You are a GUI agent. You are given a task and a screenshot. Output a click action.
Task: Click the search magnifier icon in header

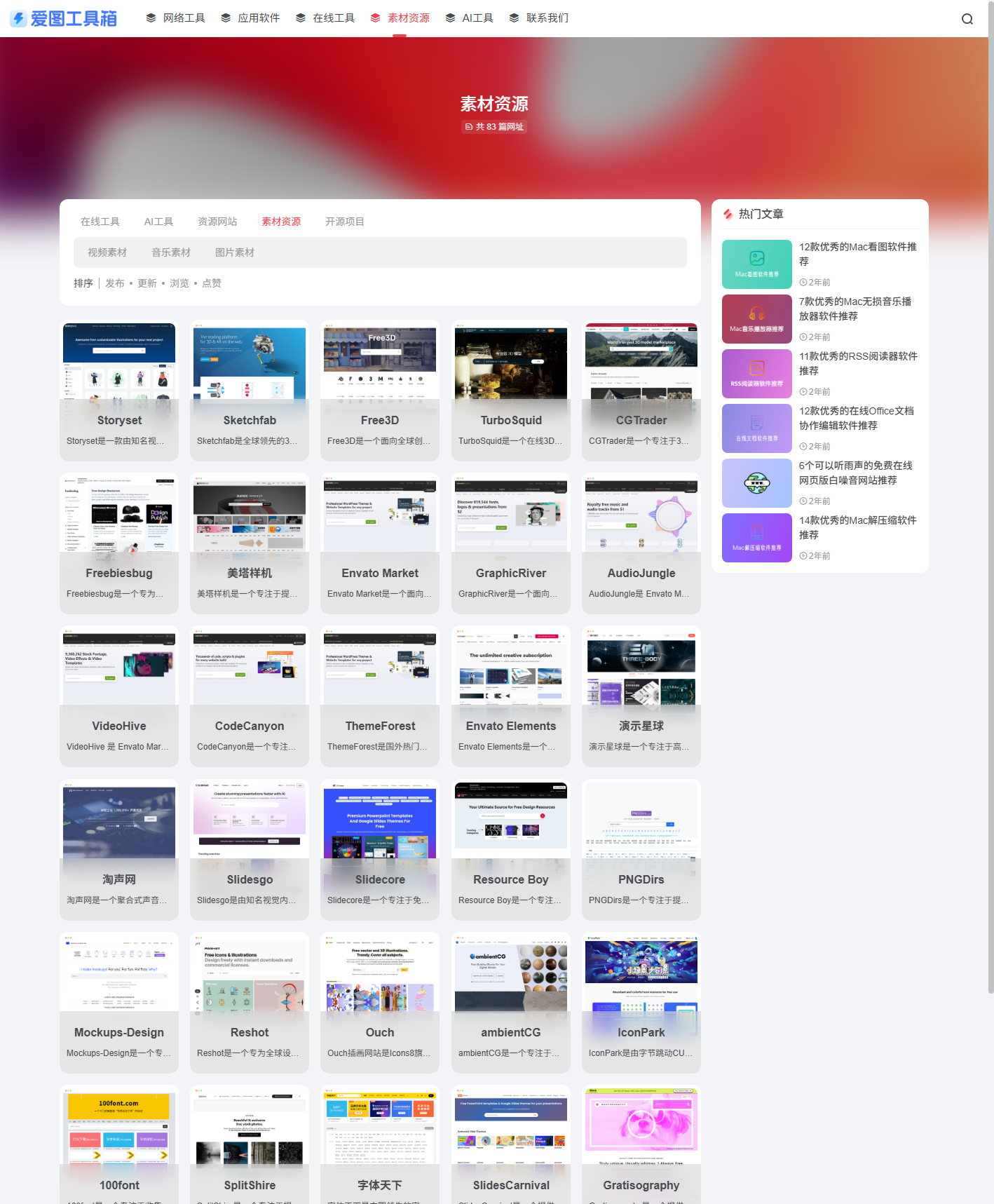pyautogui.click(x=967, y=19)
